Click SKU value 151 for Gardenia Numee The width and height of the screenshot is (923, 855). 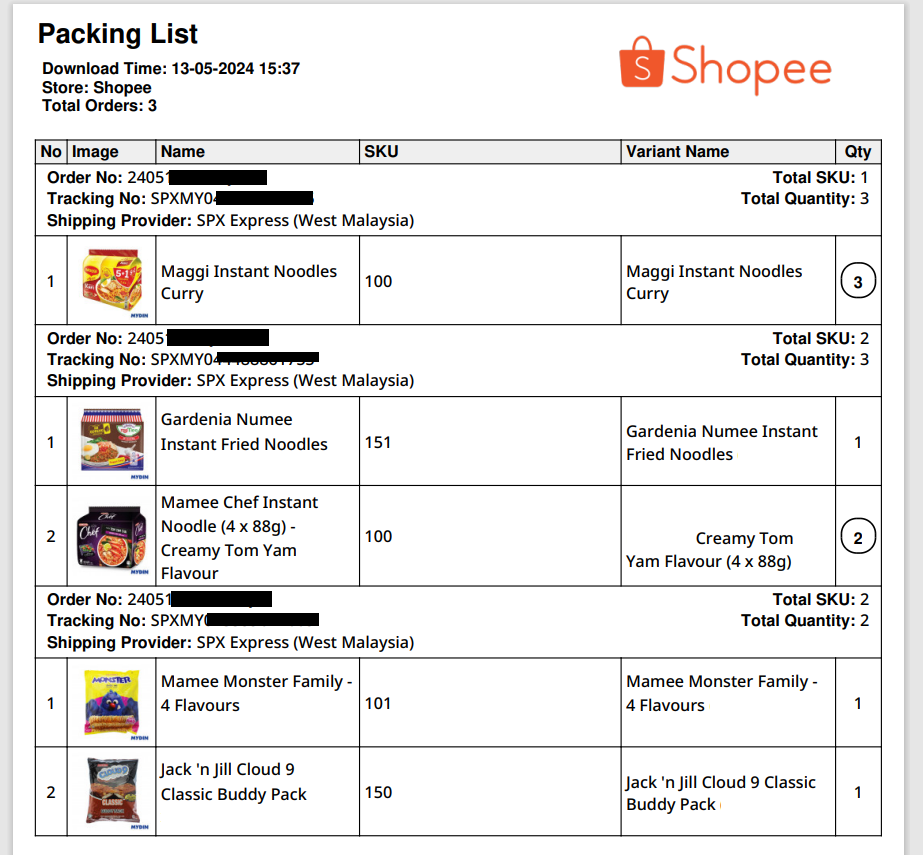pyautogui.click(x=378, y=442)
